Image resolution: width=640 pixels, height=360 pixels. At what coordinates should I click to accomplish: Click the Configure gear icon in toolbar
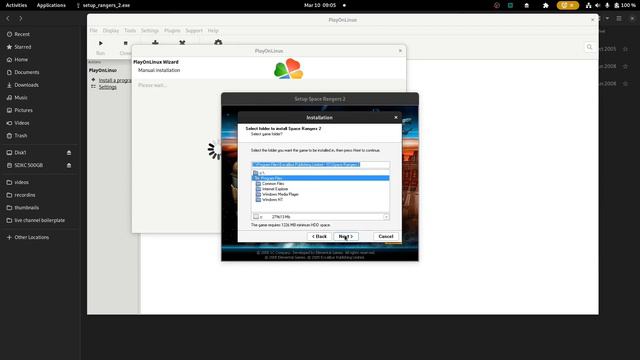[x=218, y=42]
